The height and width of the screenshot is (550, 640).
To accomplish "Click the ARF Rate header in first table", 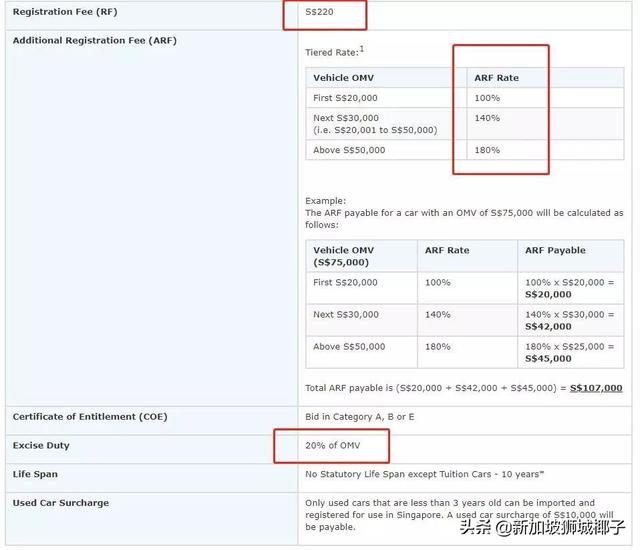I will (x=498, y=78).
